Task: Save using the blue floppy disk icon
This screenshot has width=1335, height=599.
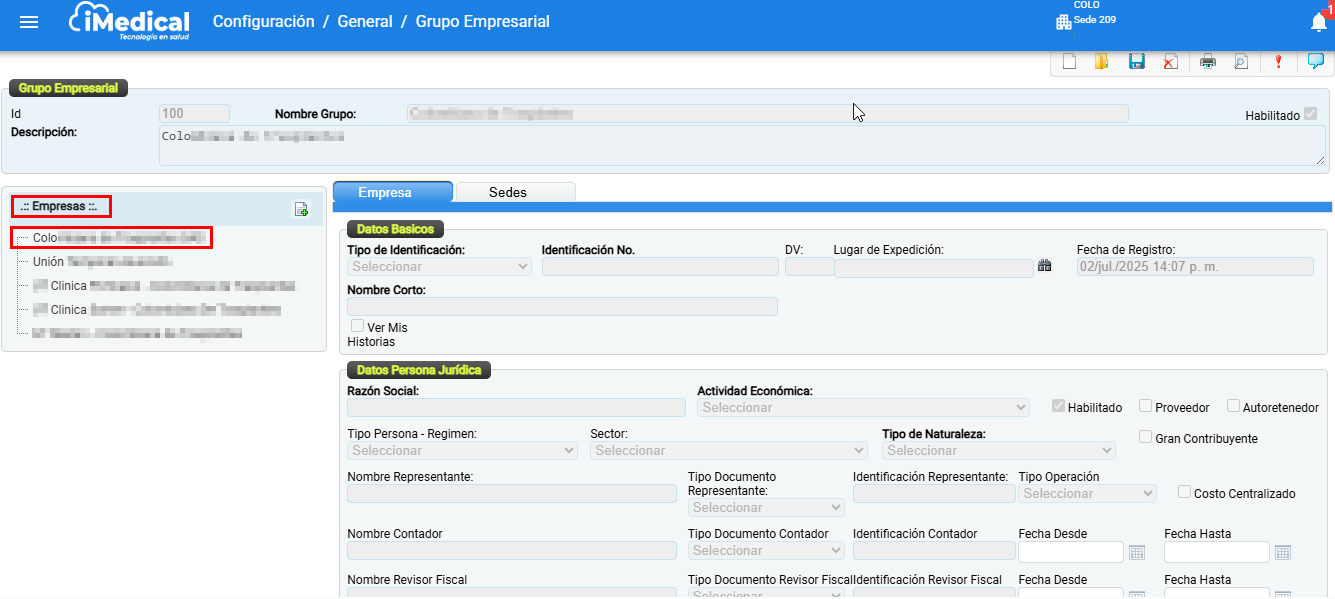Action: click(1136, 62)
